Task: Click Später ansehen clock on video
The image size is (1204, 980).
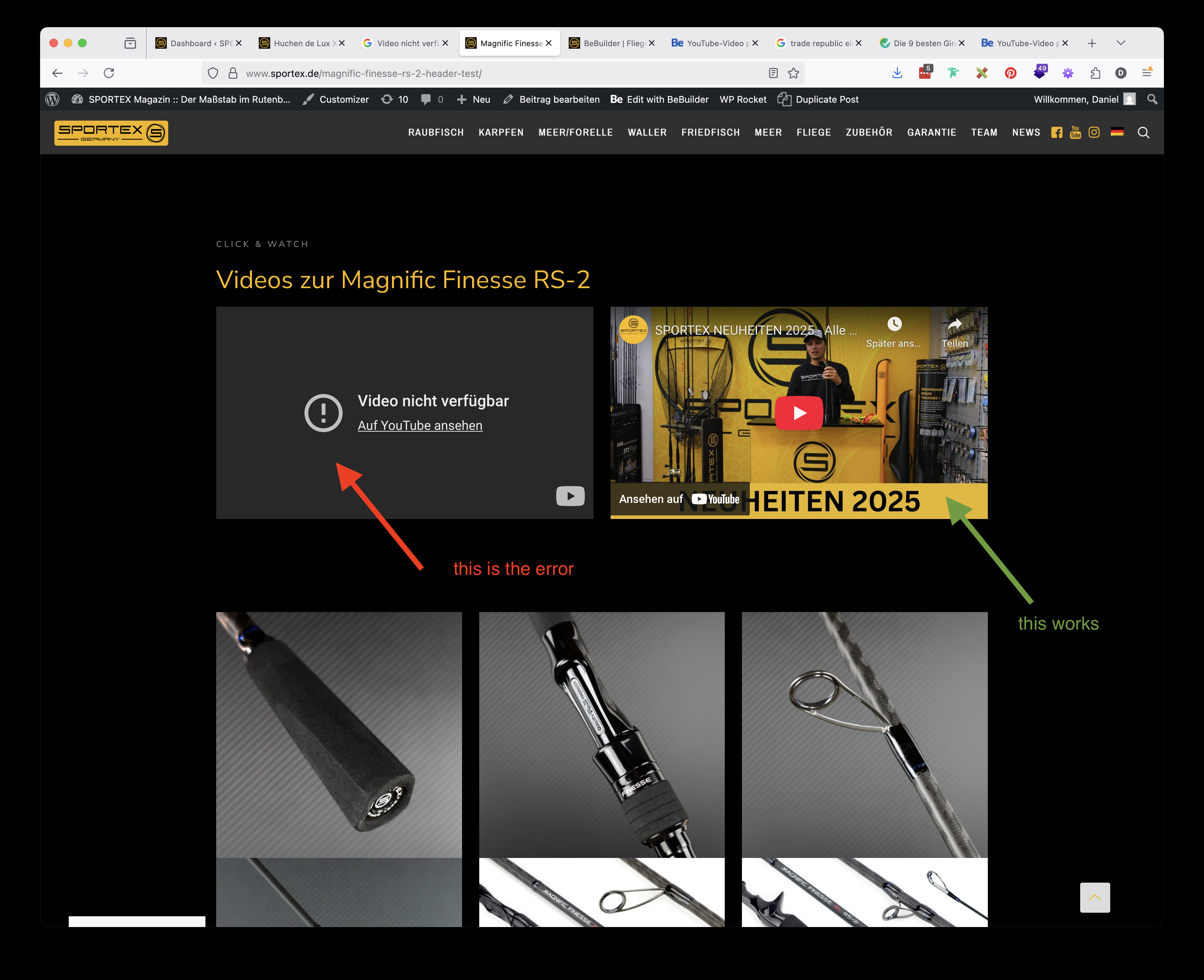Action: click(x=894, y=332)
